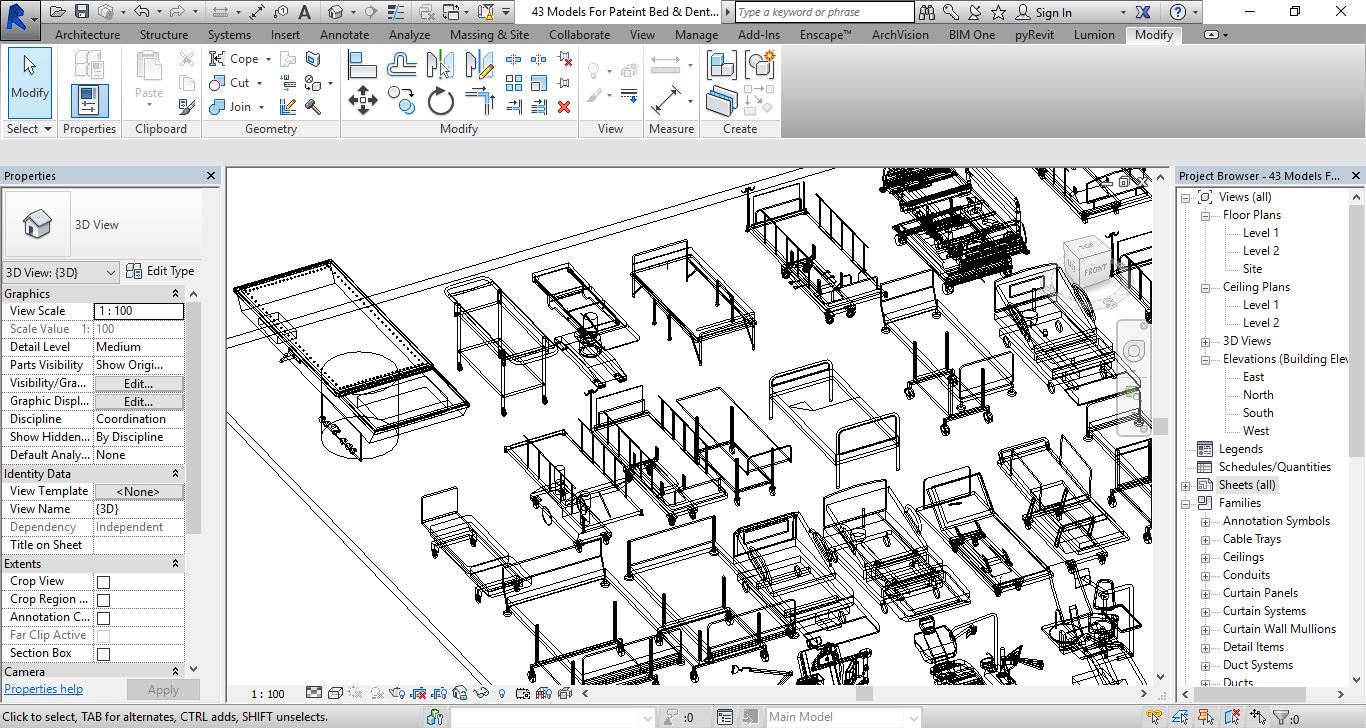The width and height of the screenshot is (1366, 728).
Task: Select the Align tool in the ribbon
Action: pos(362,65)
